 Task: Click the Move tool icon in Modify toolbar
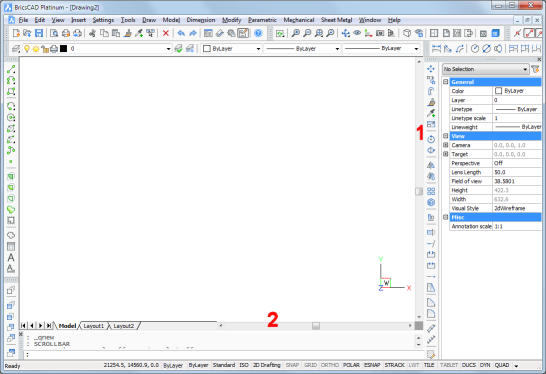(431, 69)
